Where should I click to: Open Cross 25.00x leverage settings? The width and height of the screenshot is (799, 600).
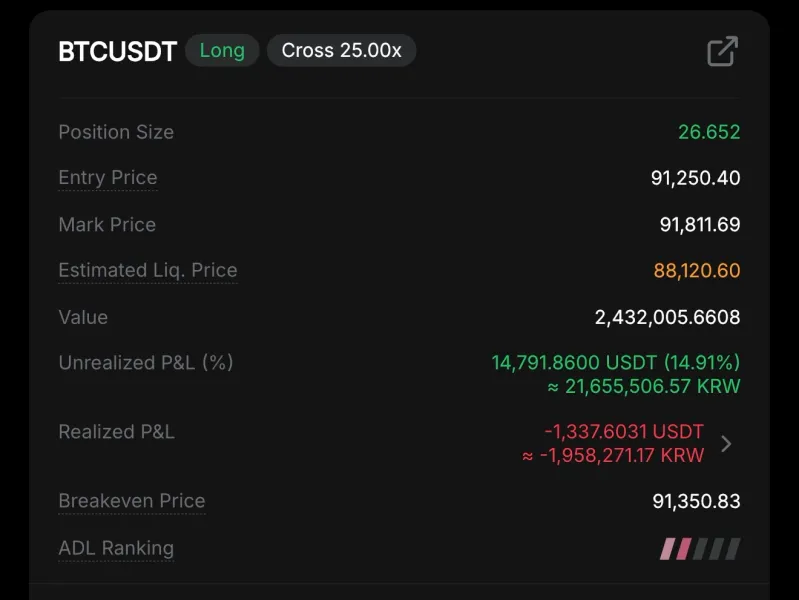pyautogui.click(x=341, y=51)
